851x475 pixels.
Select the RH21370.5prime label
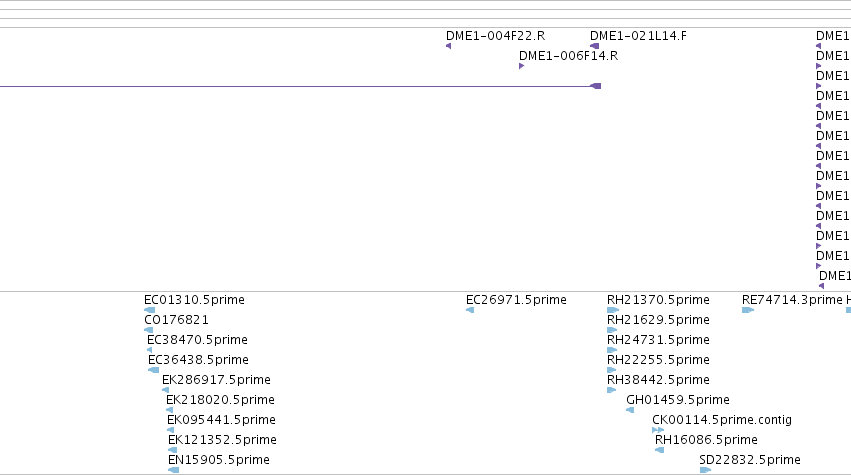click(x=658, y=300)
